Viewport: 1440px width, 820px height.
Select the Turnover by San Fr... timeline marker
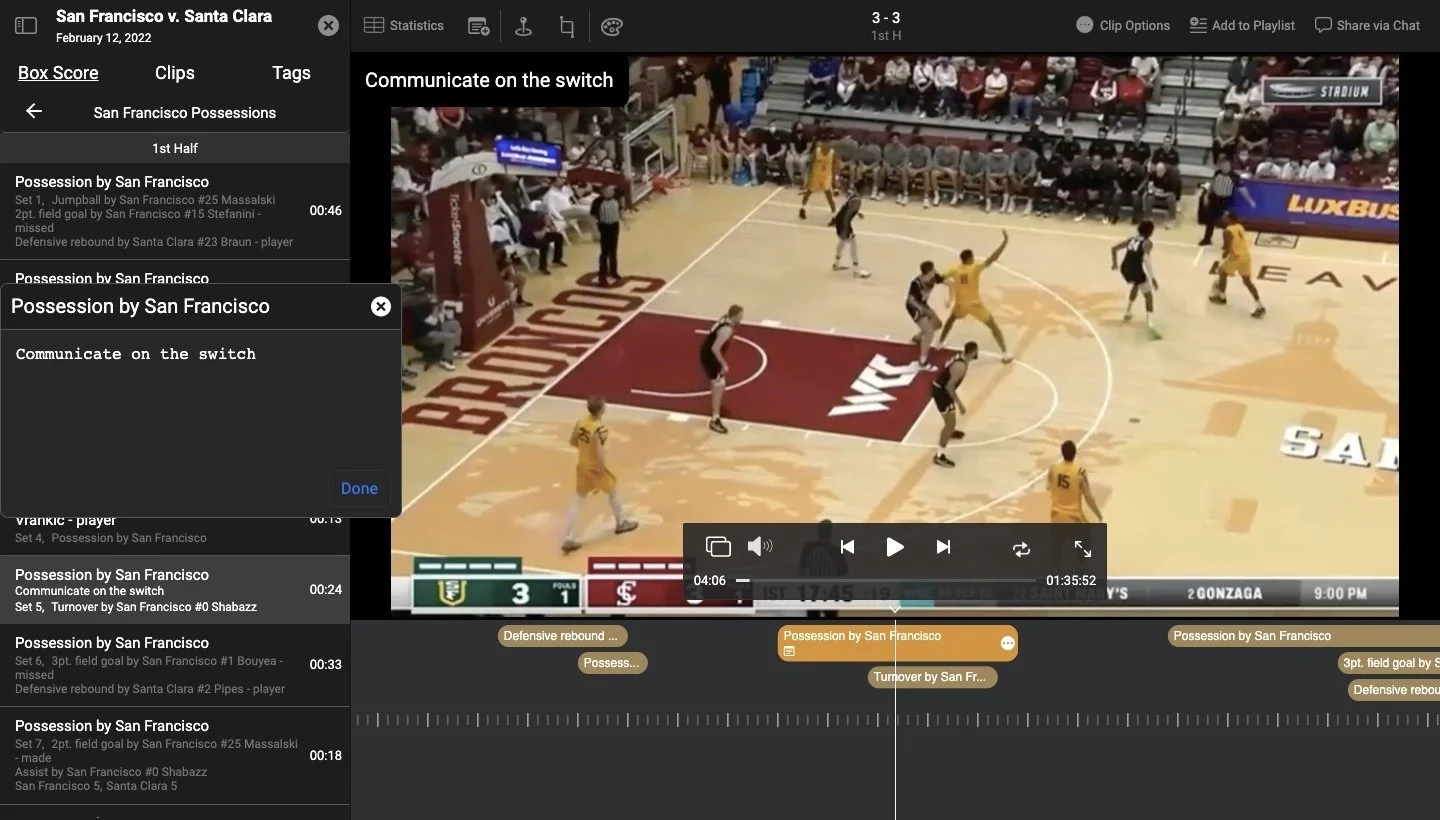pos(933,677)
